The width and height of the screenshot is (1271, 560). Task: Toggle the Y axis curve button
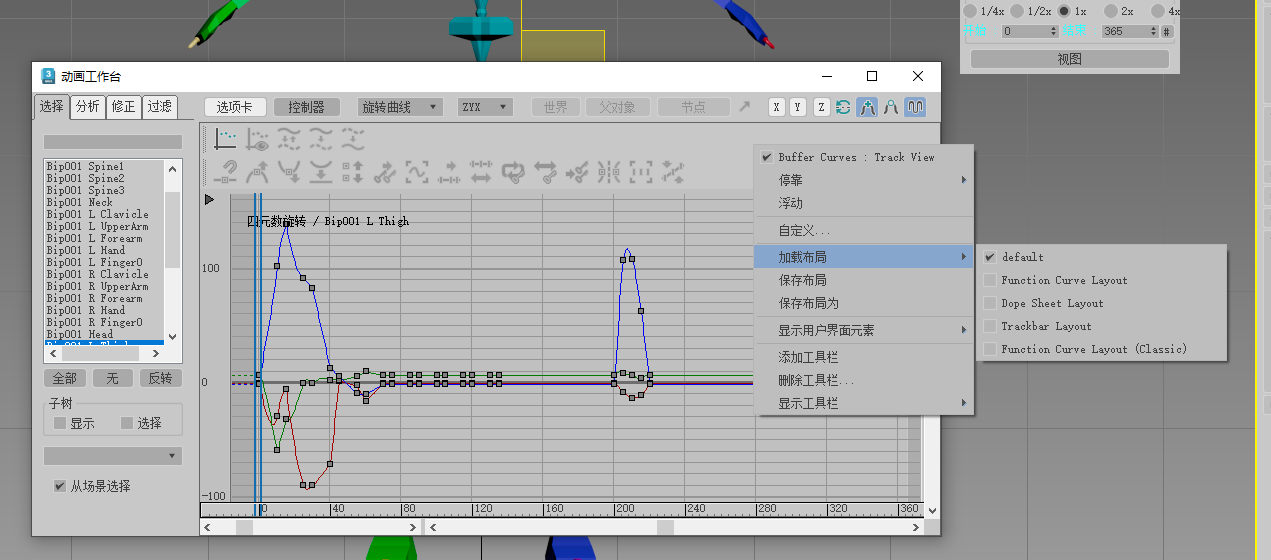coord(798,107)
